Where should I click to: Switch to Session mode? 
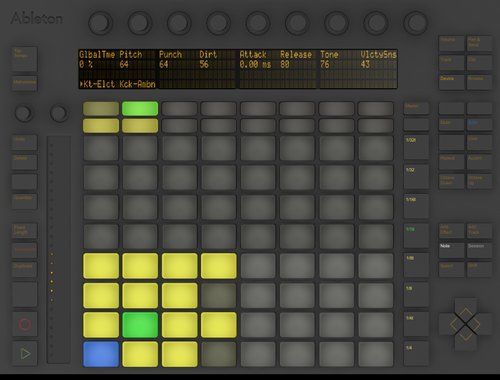point(479,250)
